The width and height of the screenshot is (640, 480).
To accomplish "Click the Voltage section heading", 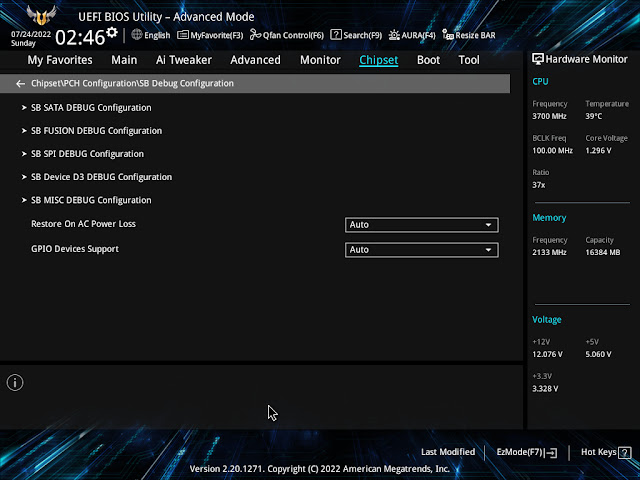I will tap(547, 320).
